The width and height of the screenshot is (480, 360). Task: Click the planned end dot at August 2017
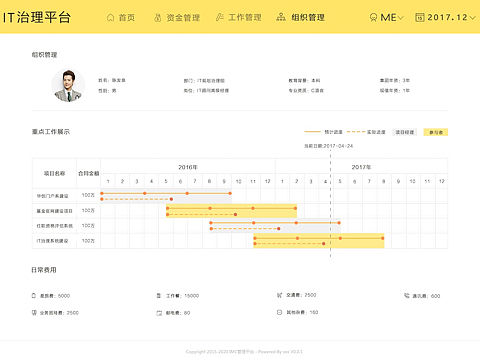point(383,238)
